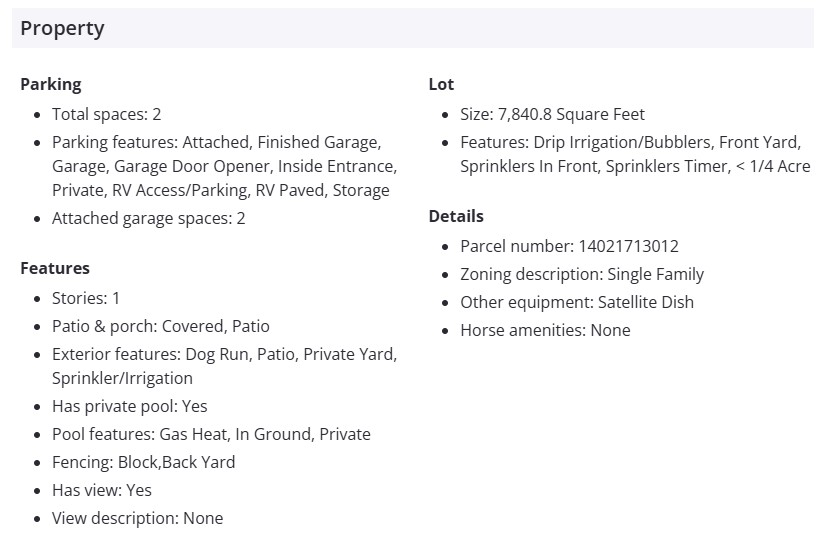Click the Exterior features: Dog Run entry
The height and width of the screenshot is (552, 826).
click(x=224, y=354)
